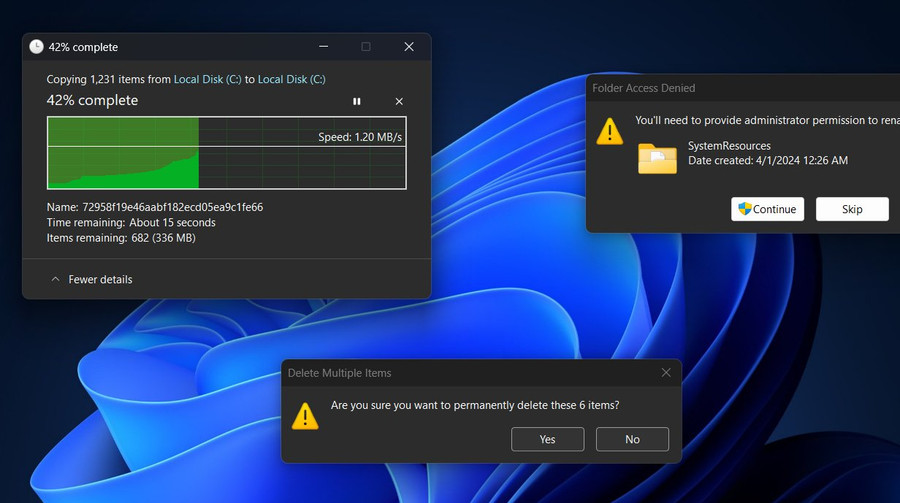Confirm permanent deletion with Yes
Screen dimensions: 900x503
(x=547, y=439)
